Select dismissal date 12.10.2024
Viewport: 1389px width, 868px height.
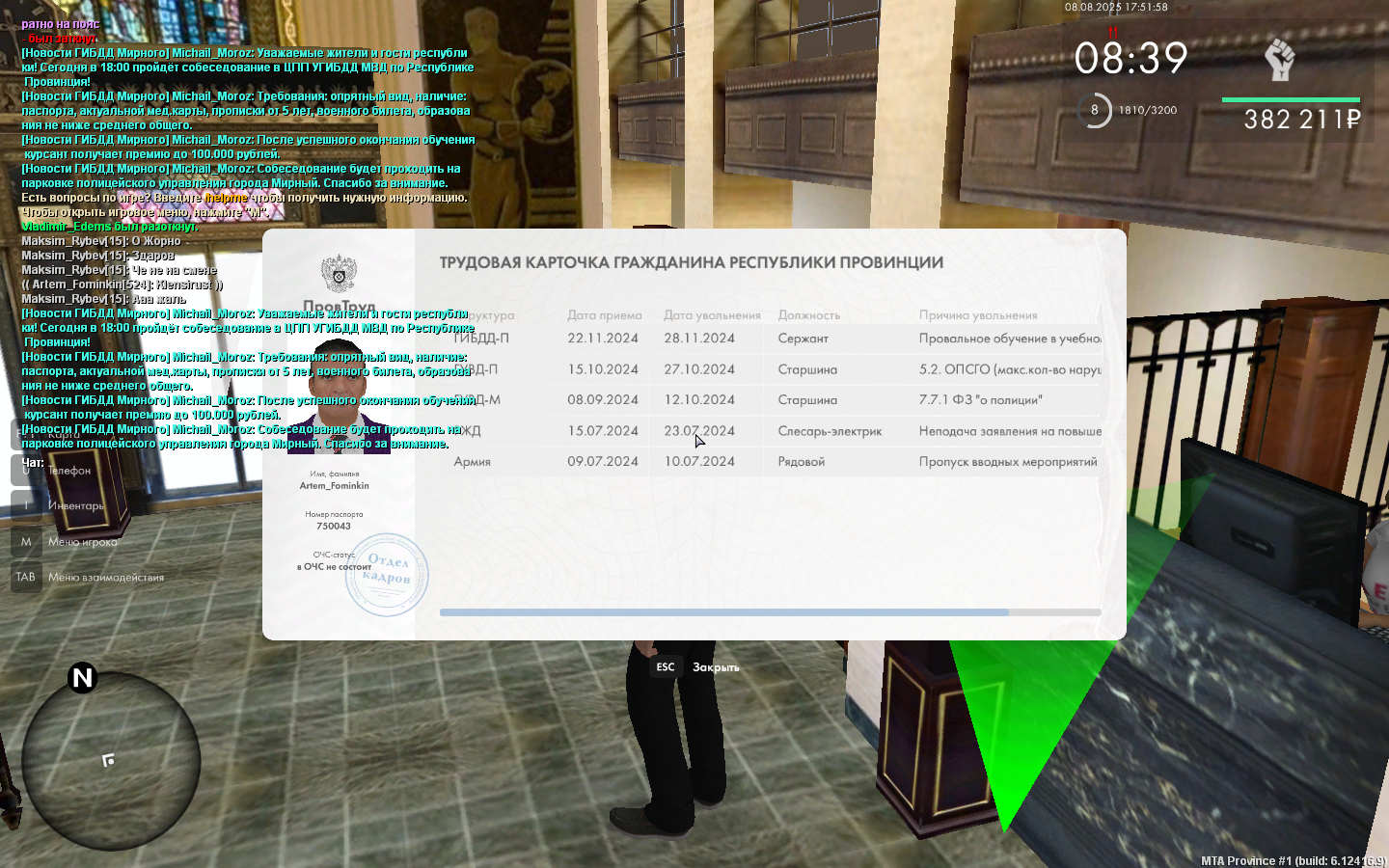pos(699,400)
